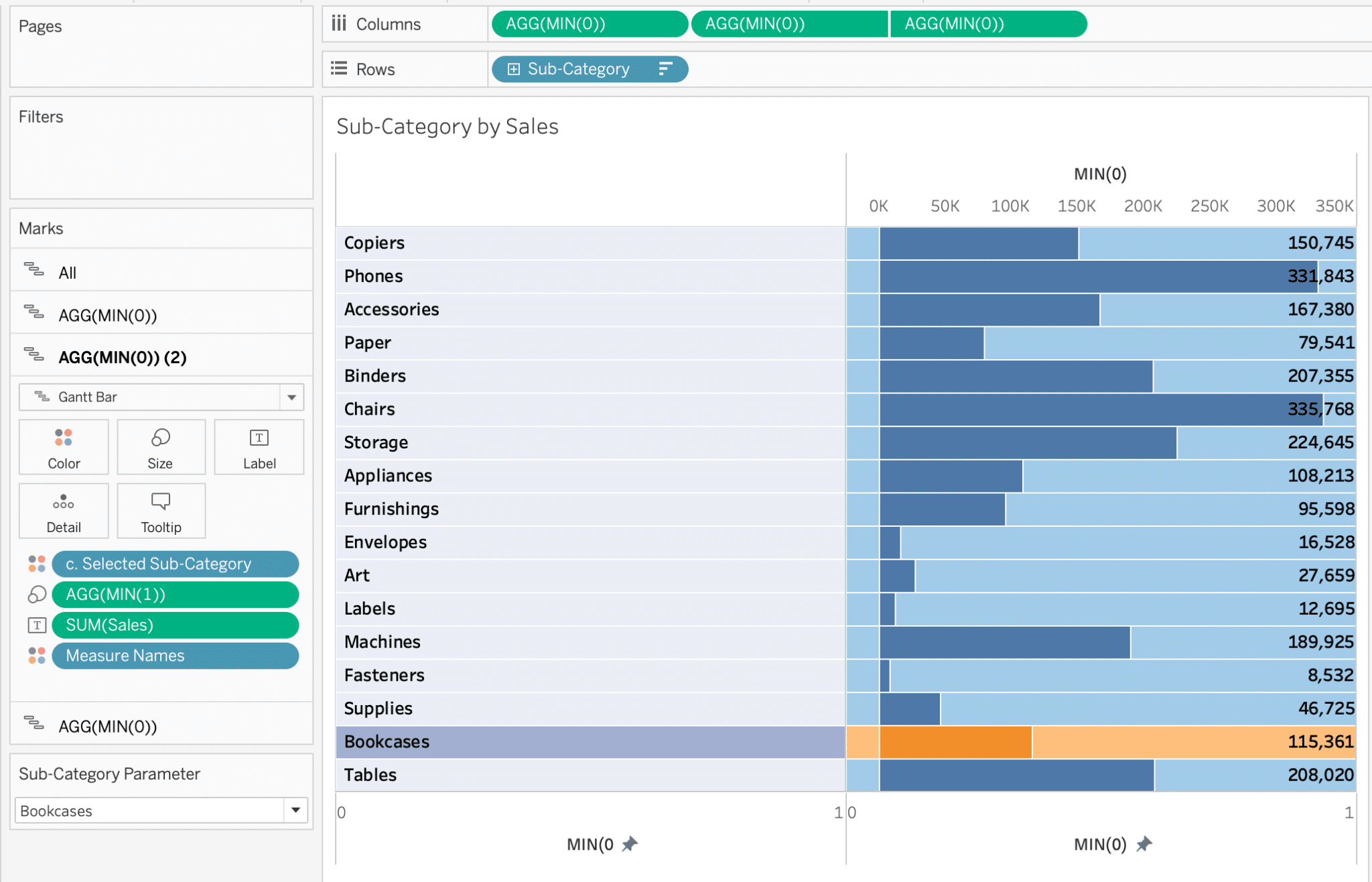Open the Size mark card
The image size is (1372, 882).
[161, 447]
